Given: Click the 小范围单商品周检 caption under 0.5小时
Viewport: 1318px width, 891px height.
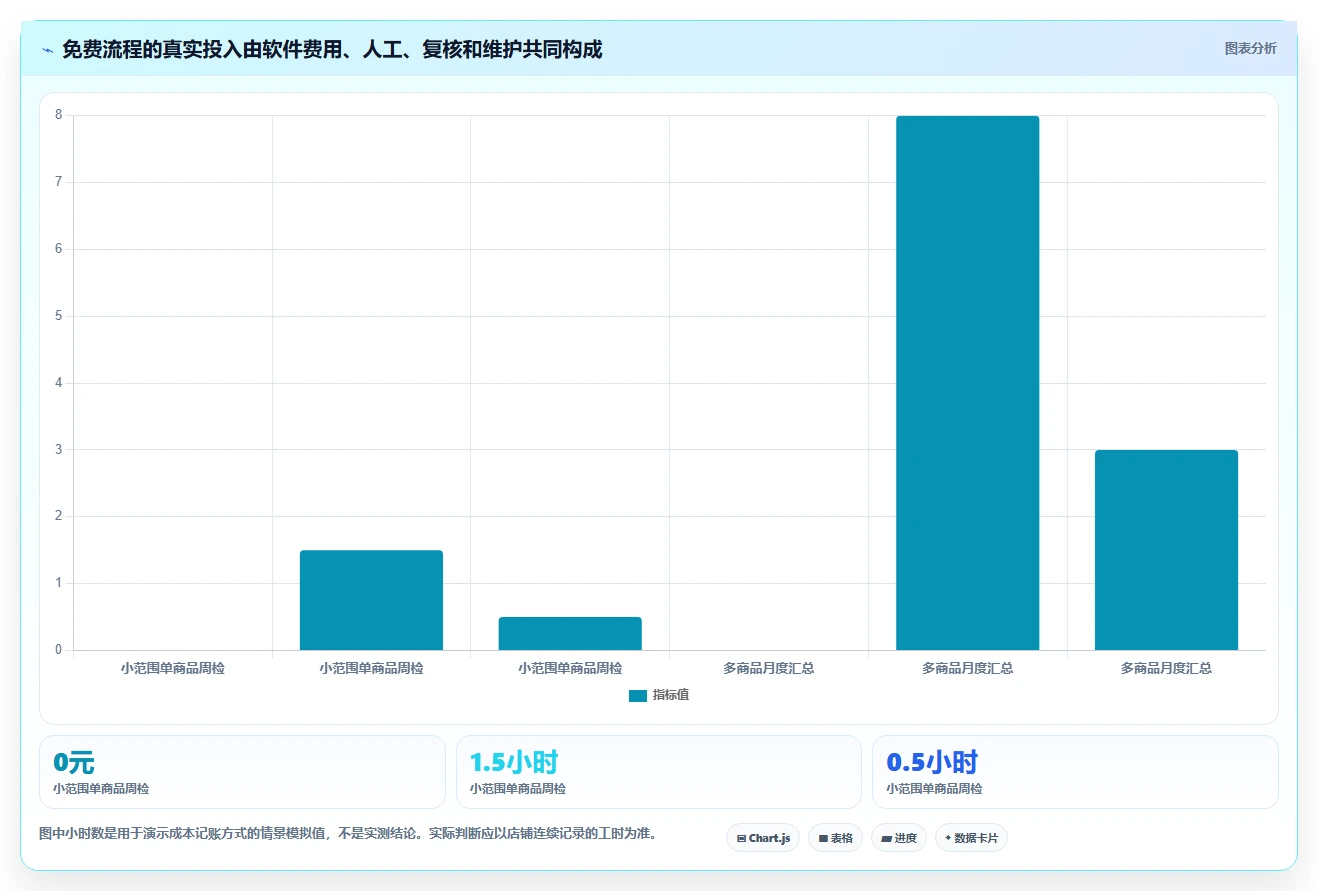Looking at the screenshot, I should [934, 789].
